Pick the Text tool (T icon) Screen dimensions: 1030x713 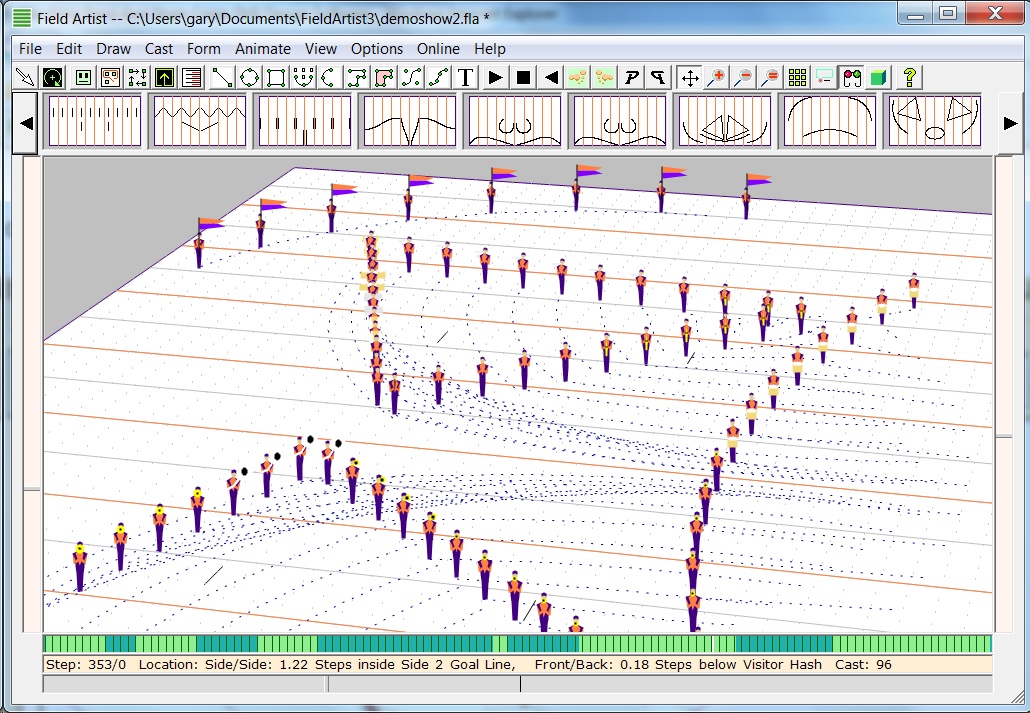coord(466,77)
